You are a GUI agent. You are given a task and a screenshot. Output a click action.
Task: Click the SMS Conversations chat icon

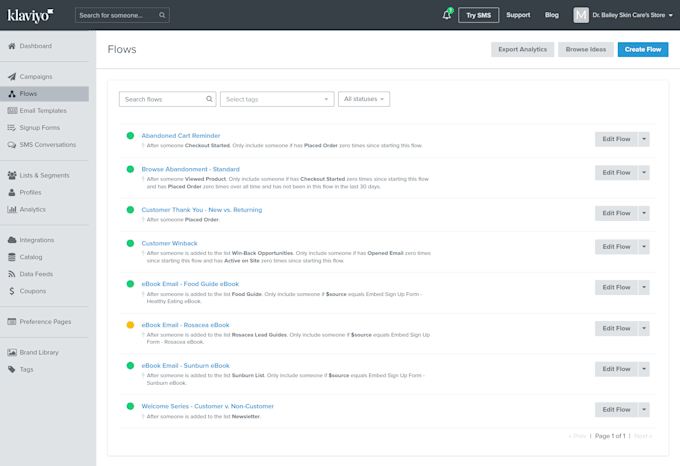(12, 145)
